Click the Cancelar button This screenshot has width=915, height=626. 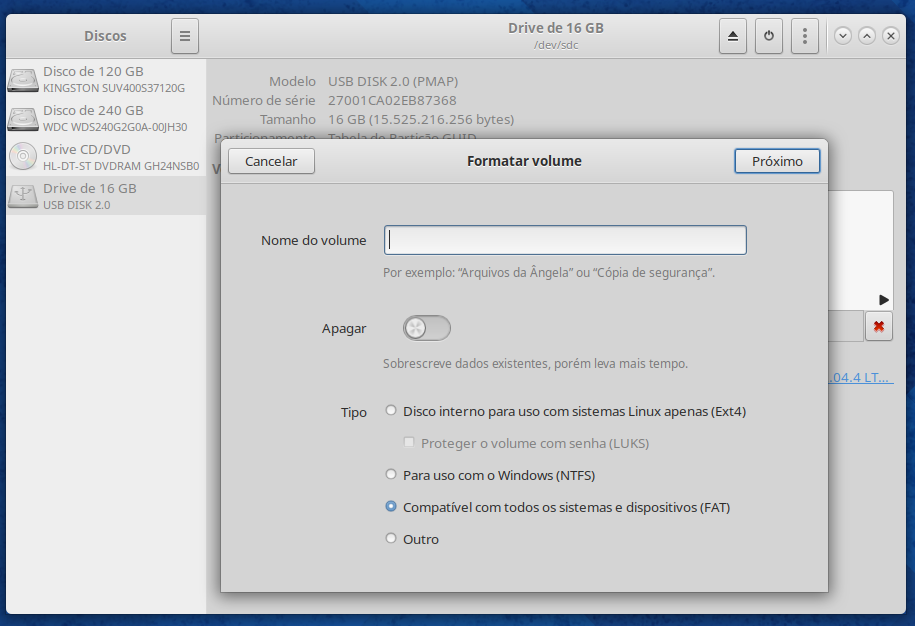pyautogui.click(x=271, y=161)
